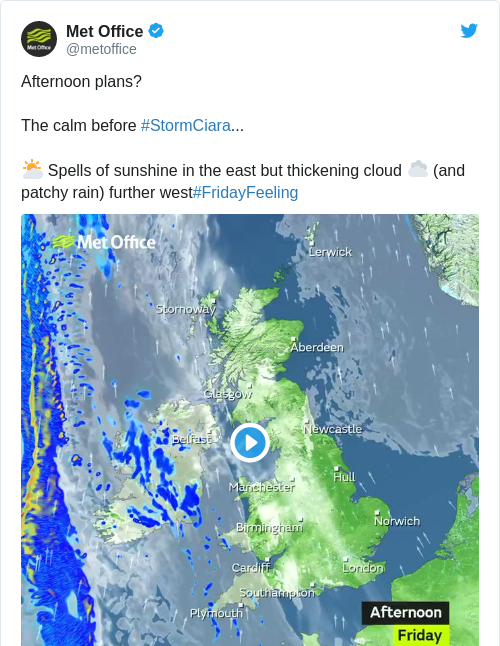Open the Twitter bird logo
Viewport: 500px width, 646px height.
[x=469, y=31]
